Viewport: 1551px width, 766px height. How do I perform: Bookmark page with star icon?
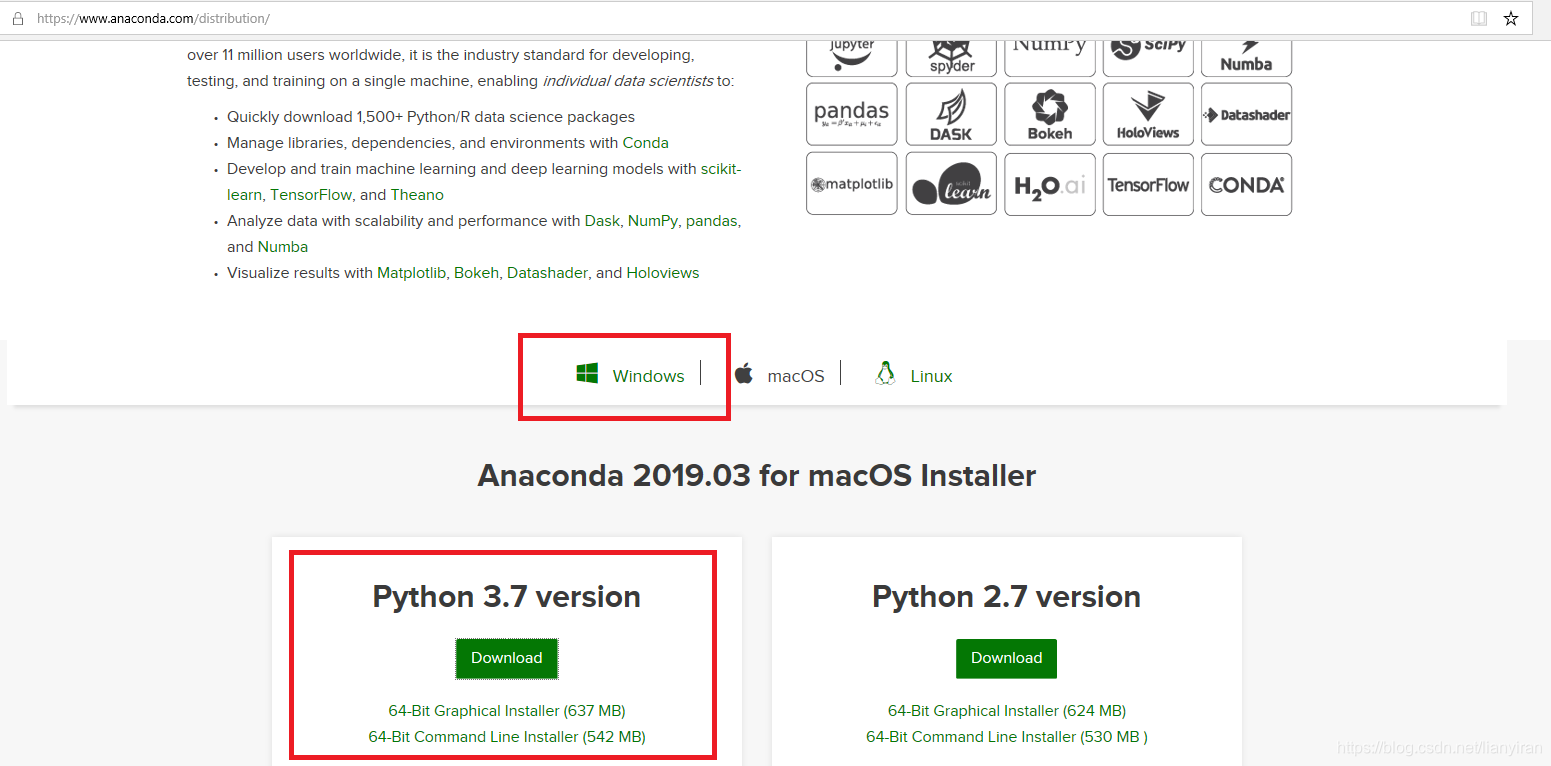1511,19
